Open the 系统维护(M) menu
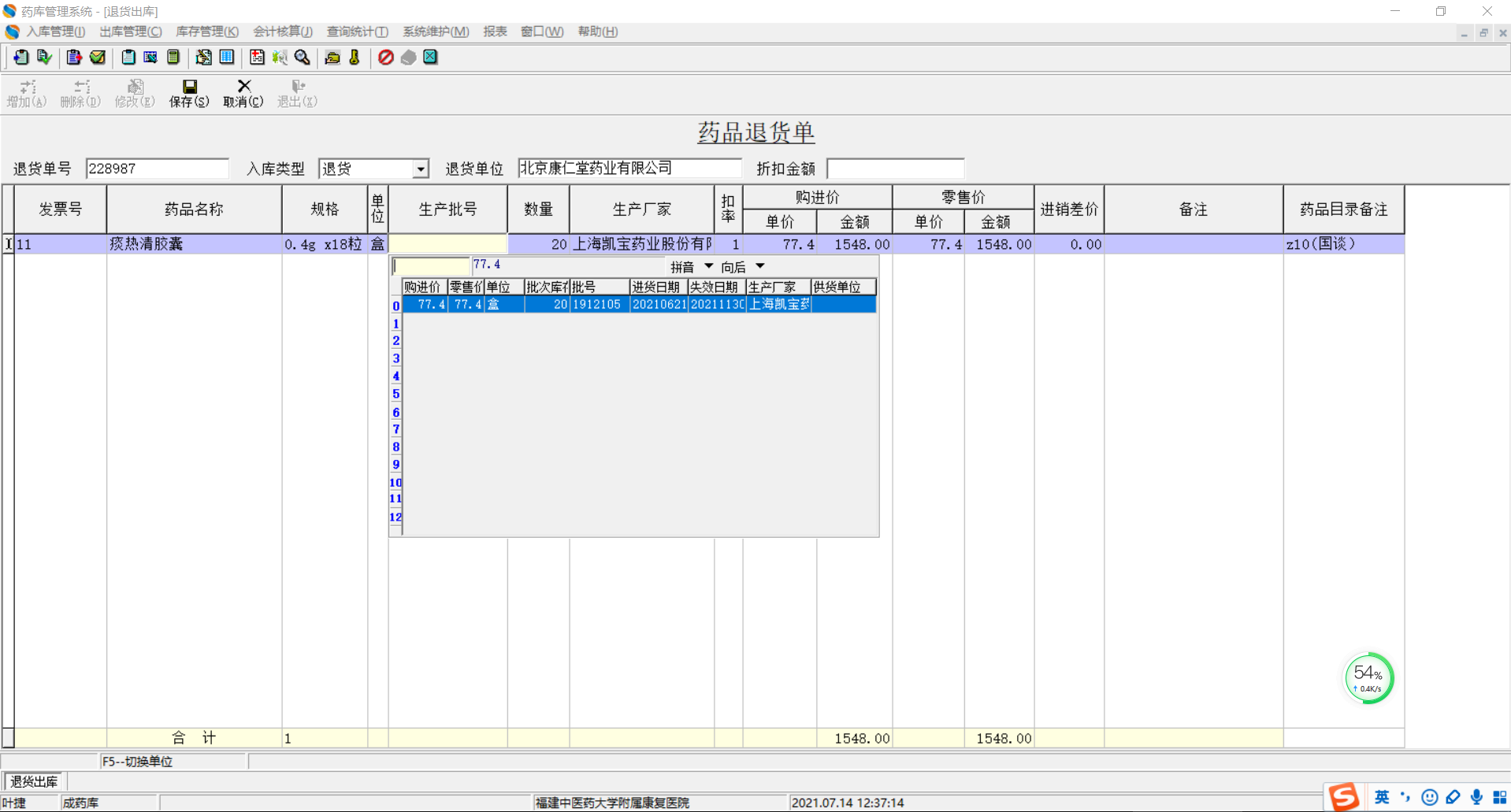Image resolution: width=1511 pixels, height=812 pixels. click(436, 32)
